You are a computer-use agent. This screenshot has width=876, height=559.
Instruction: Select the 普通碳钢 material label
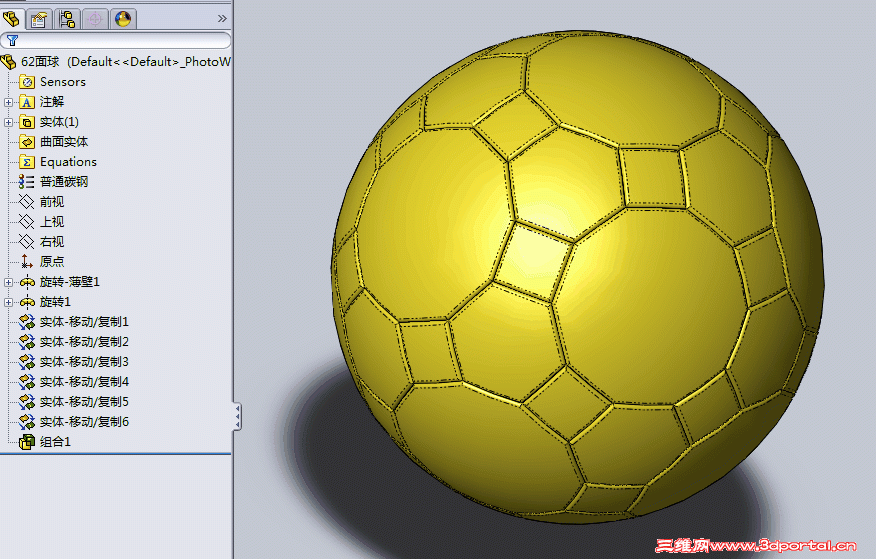64,182
